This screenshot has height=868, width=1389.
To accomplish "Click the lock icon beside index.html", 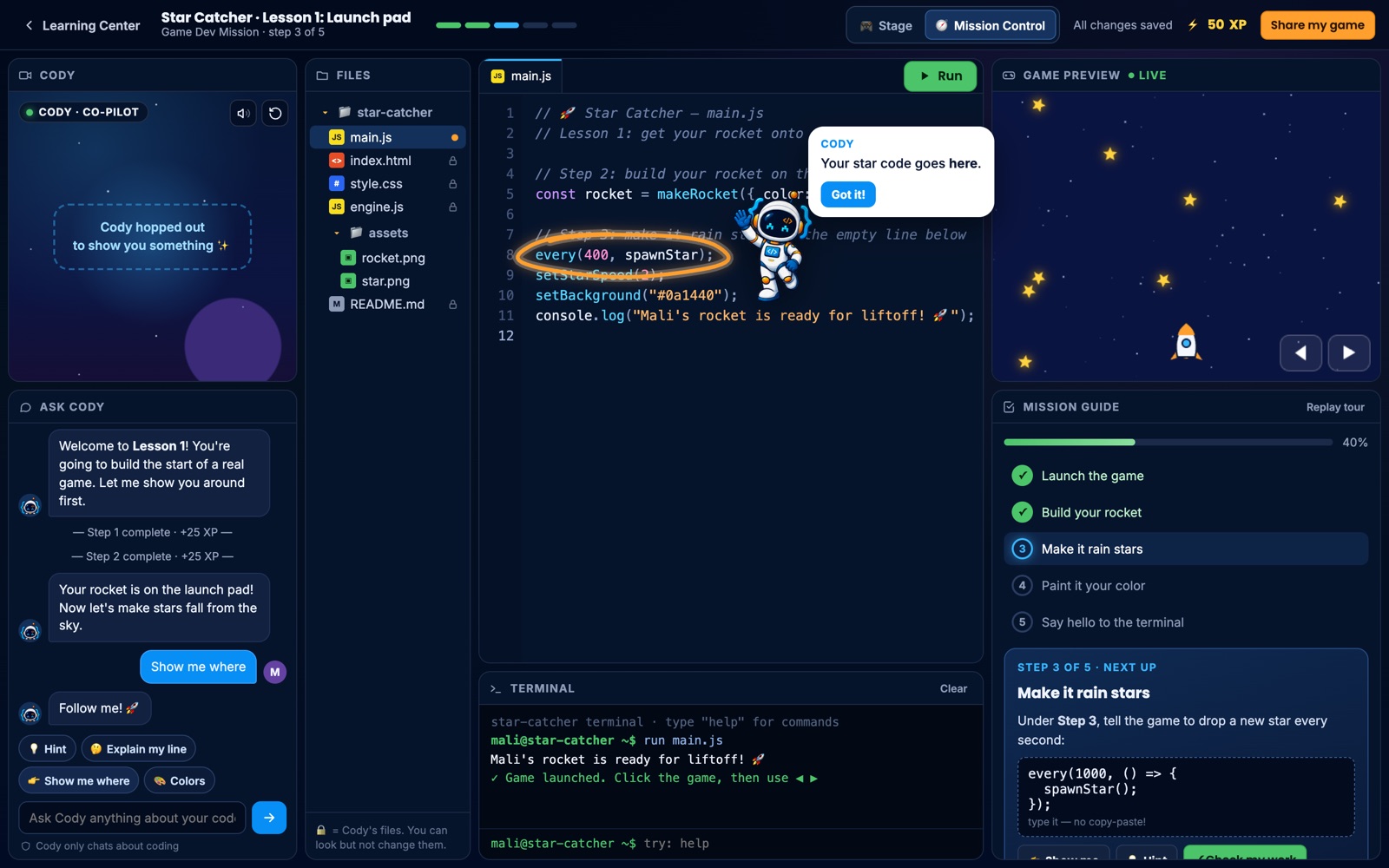I will click(x=452, y=161).
